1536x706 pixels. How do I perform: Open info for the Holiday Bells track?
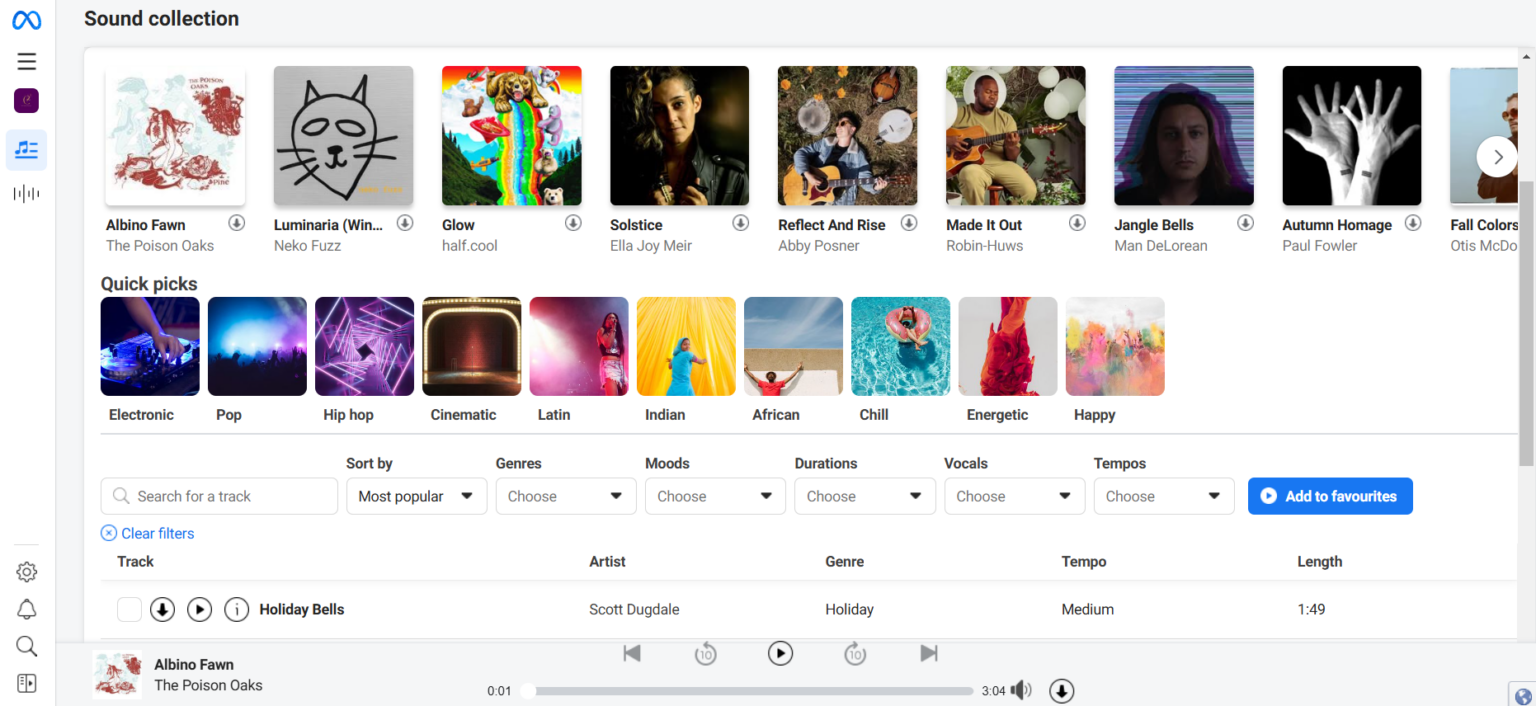[236, 609]
